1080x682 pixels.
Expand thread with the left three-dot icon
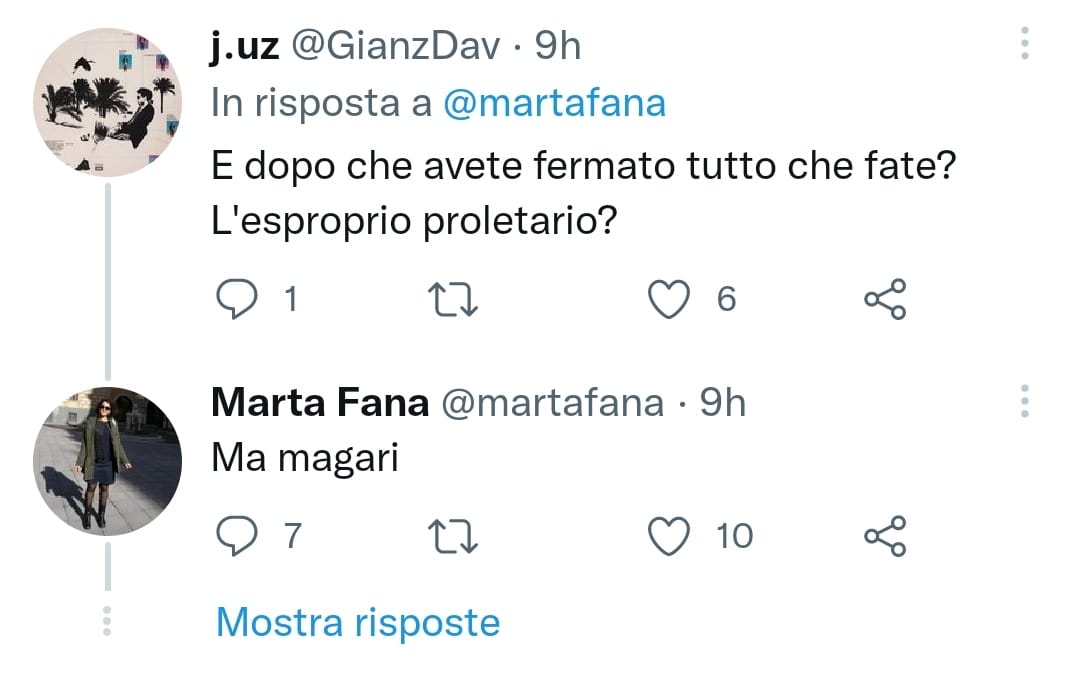pyautogui.click(x=107, y=620)
